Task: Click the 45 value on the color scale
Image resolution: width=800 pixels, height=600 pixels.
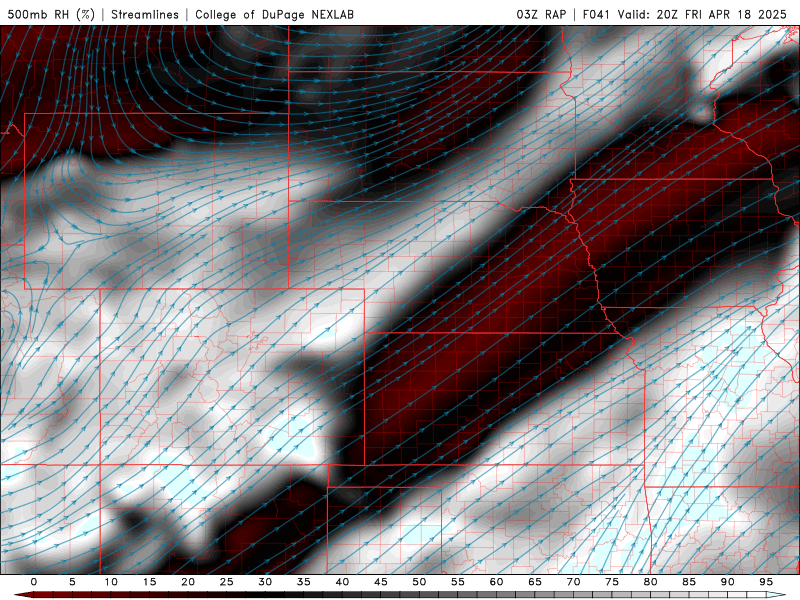Action: [x=381, y=582]
